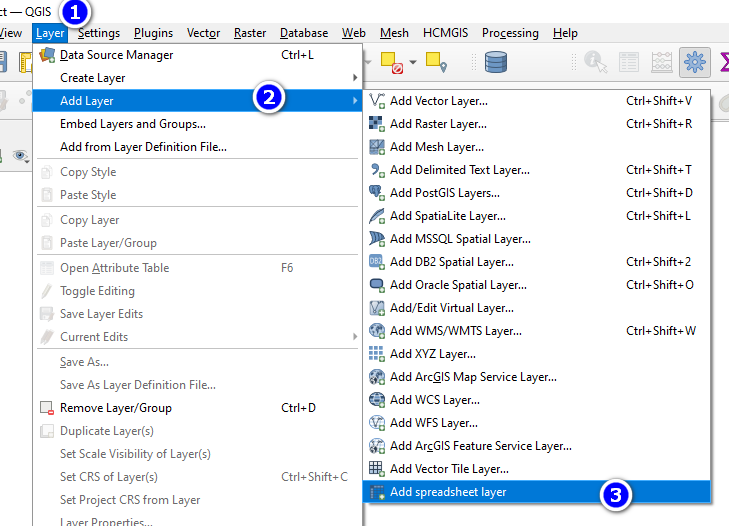Open the HCMGIS menu
The width and height of the screenshot is (729, 526).
click(445, 33)
